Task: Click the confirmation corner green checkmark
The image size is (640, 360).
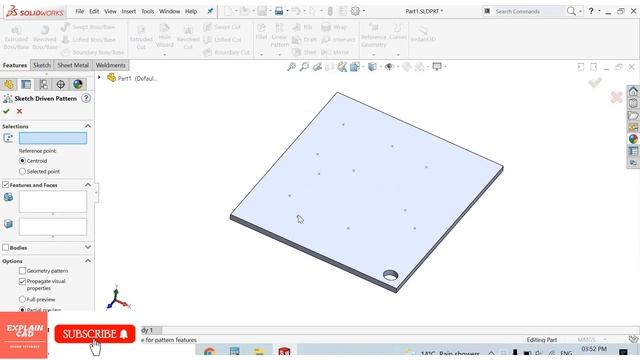Action: click(x=595, y=82)
